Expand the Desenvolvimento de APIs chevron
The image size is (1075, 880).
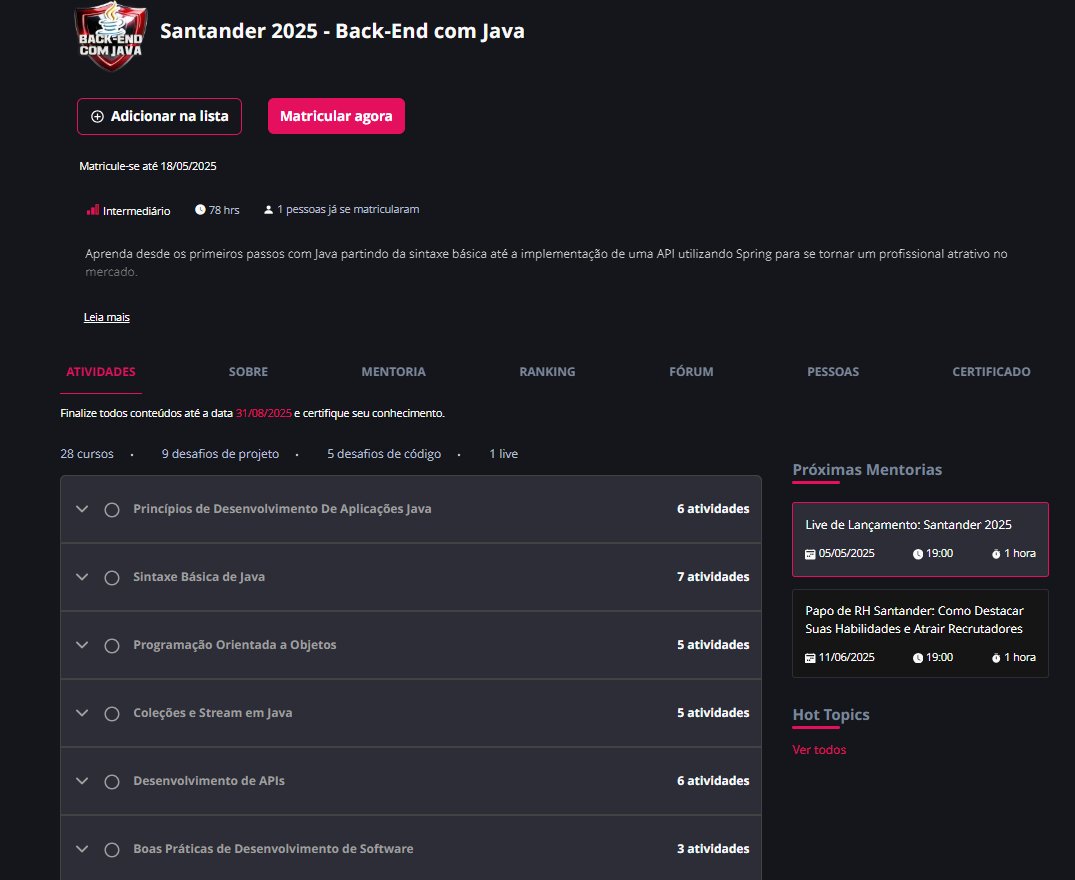[x=82, y=781]
